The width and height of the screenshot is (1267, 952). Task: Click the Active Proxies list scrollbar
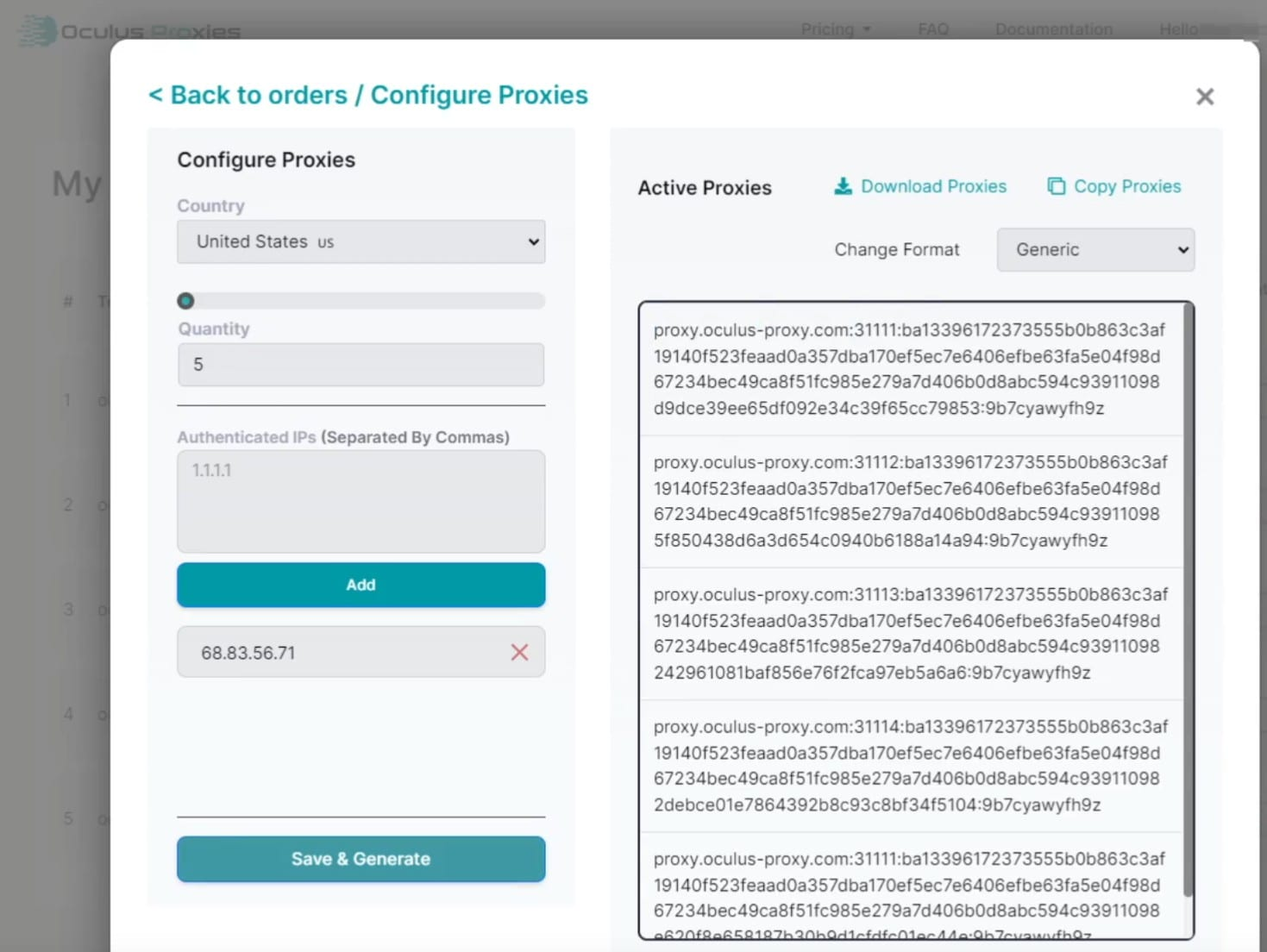(x=1189, y=604)
